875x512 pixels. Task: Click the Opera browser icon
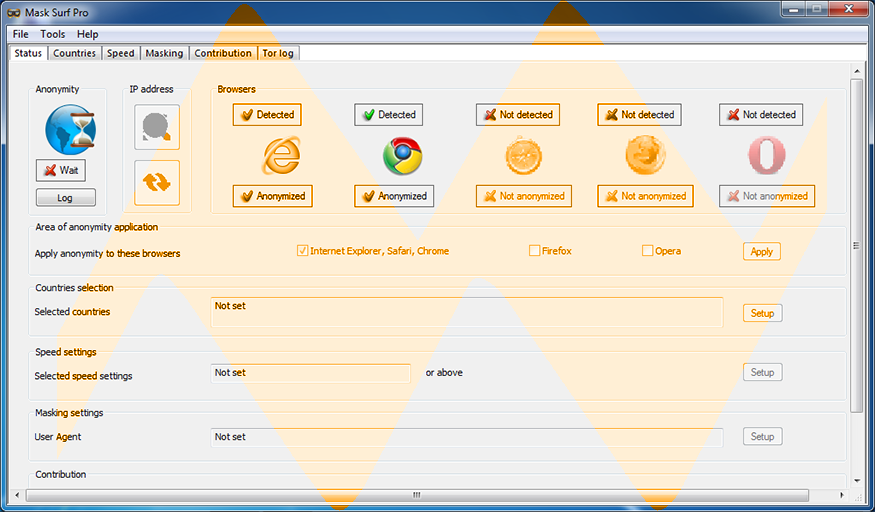click(767, 156)
